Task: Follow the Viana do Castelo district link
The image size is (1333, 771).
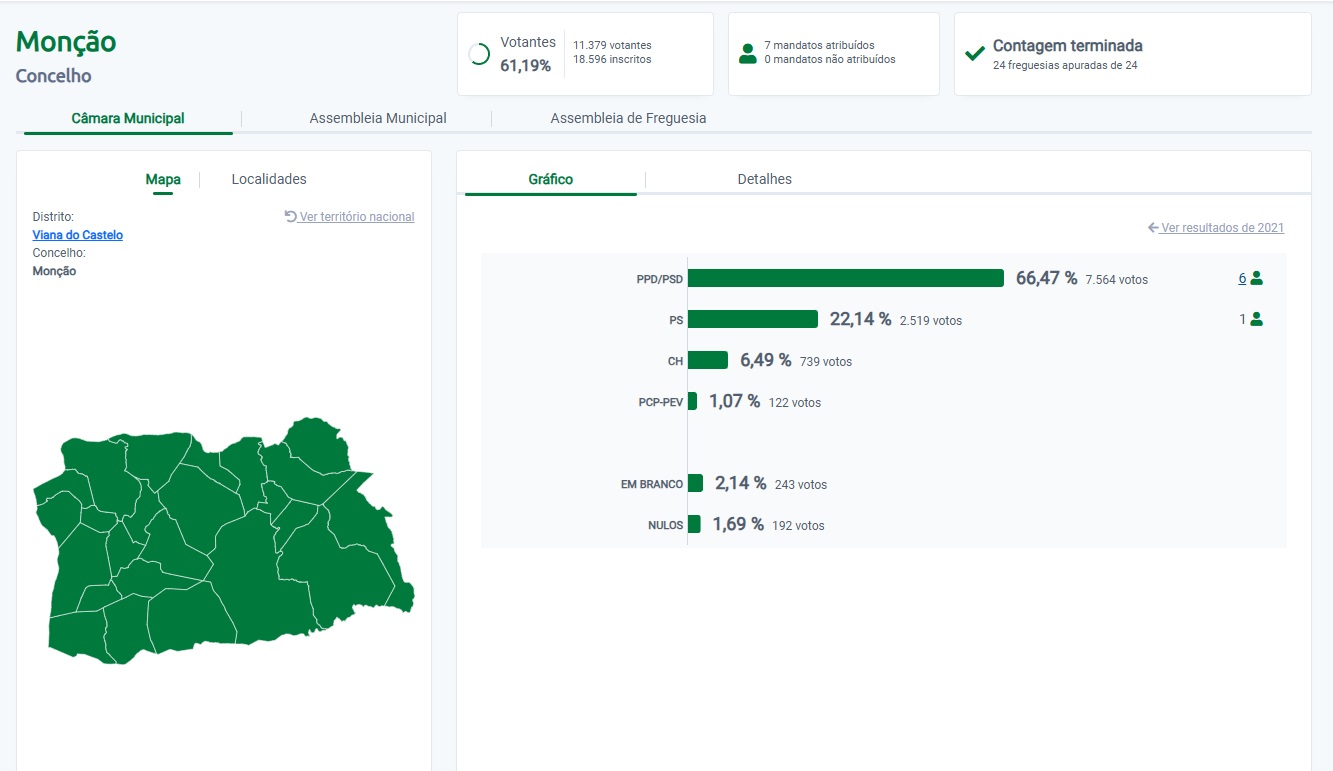Action: [x=78, y=235]
